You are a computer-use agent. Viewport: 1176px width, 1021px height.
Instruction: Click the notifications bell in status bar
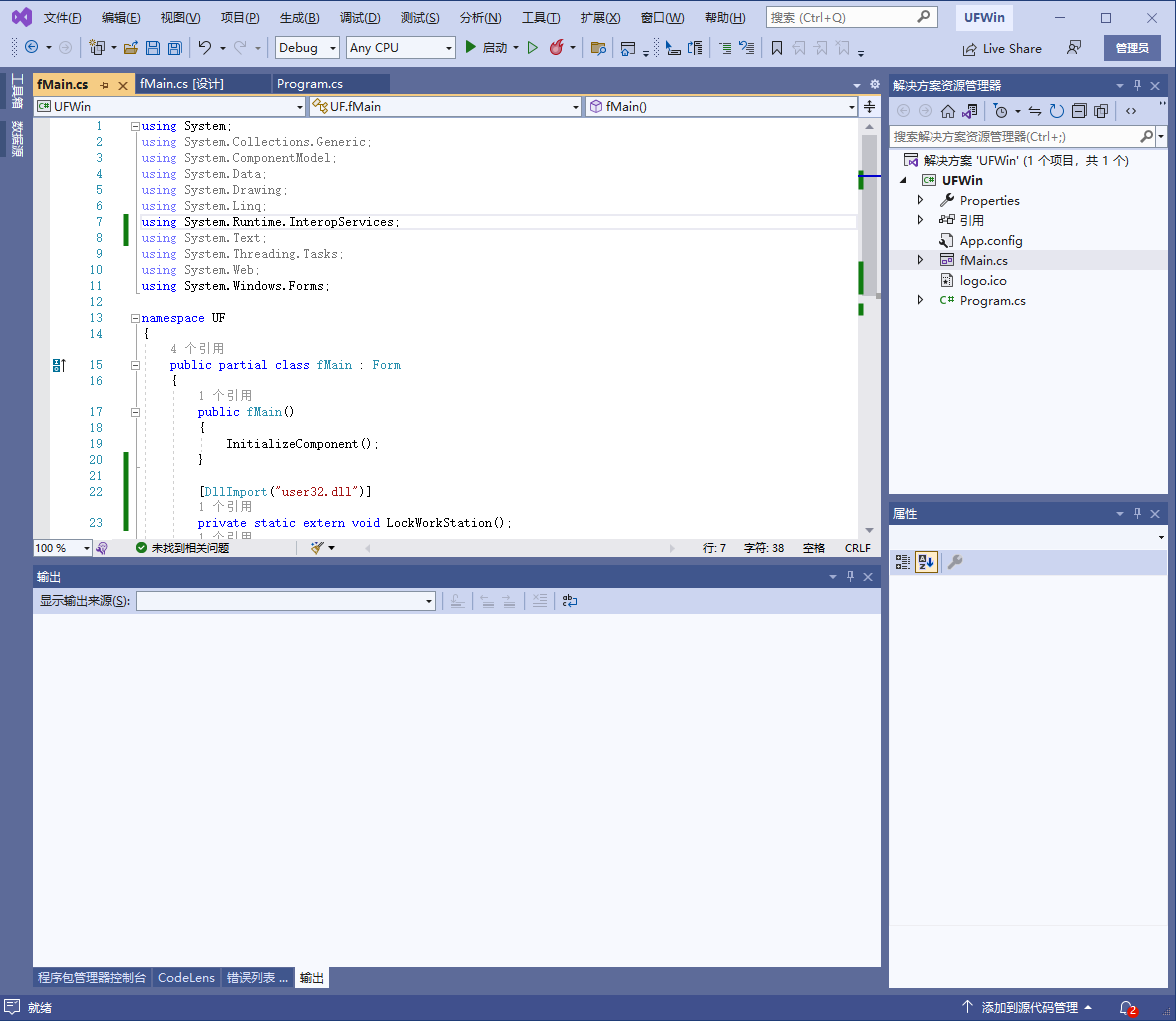click(x=1127, y=1008)
